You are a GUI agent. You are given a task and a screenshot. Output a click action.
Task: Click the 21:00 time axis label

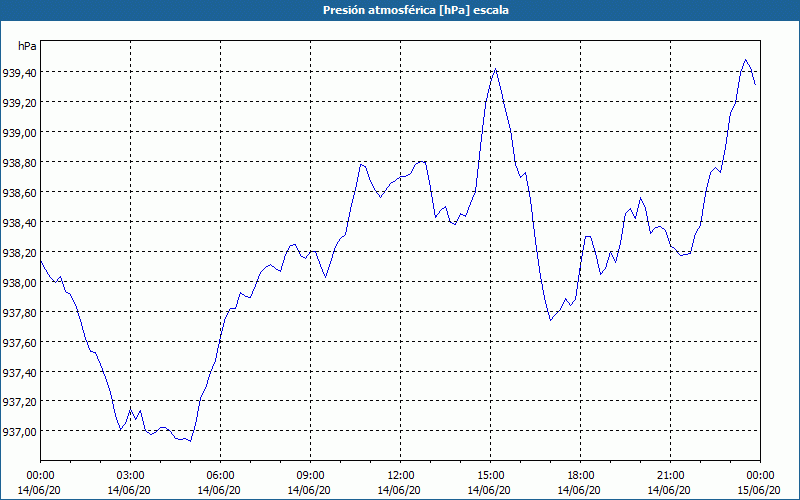coord(670,476)
